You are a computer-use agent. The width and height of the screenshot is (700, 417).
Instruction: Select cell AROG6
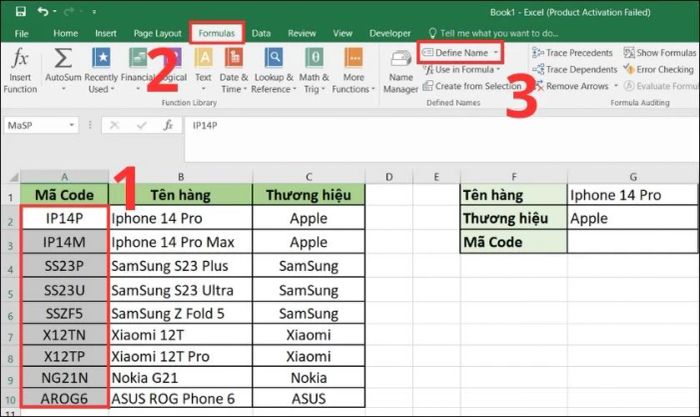click(x=64, y=398)
